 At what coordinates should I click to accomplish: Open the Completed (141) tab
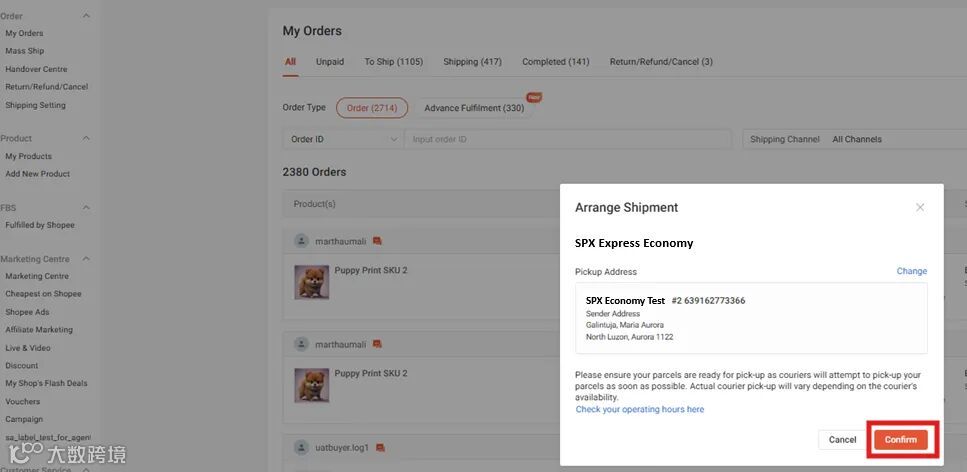(x=556, y=62)
